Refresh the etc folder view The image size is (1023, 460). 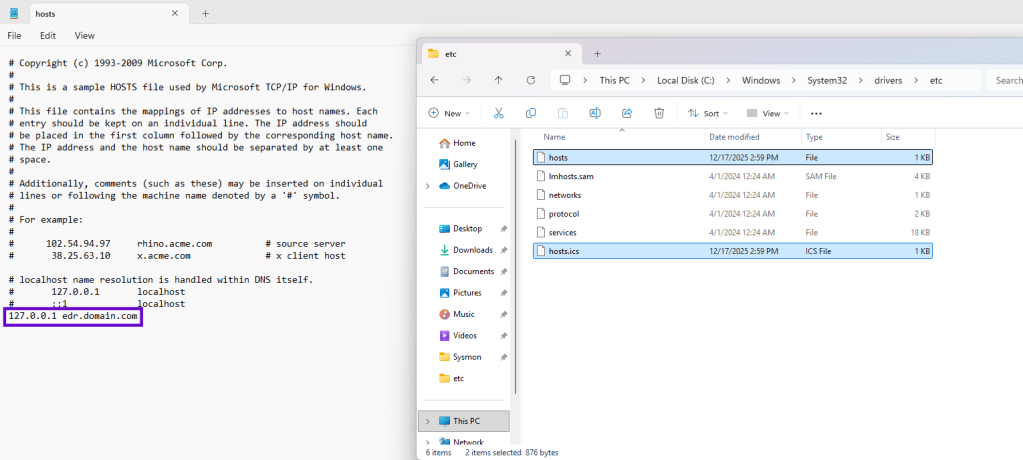point(531,80)
